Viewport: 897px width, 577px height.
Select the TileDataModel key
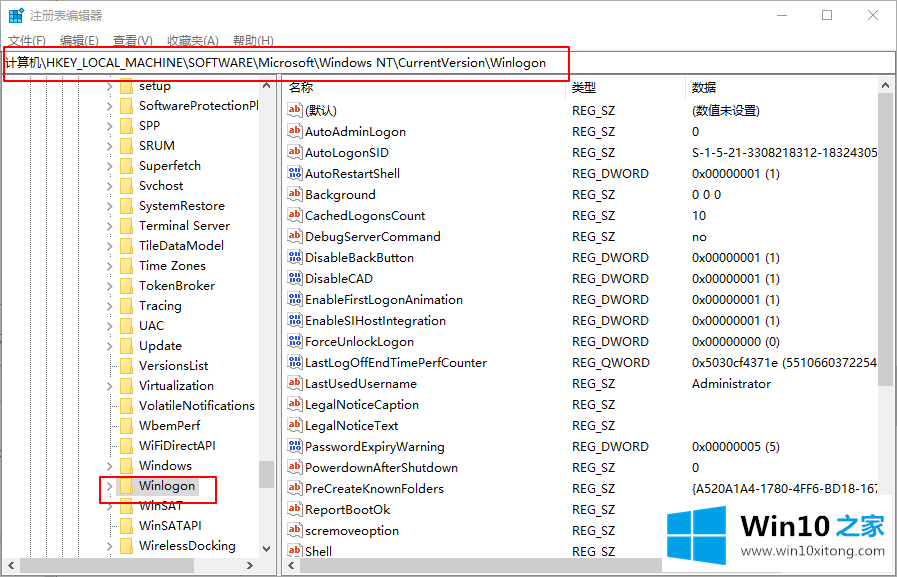pyautogui.click(x=181, y=246)
